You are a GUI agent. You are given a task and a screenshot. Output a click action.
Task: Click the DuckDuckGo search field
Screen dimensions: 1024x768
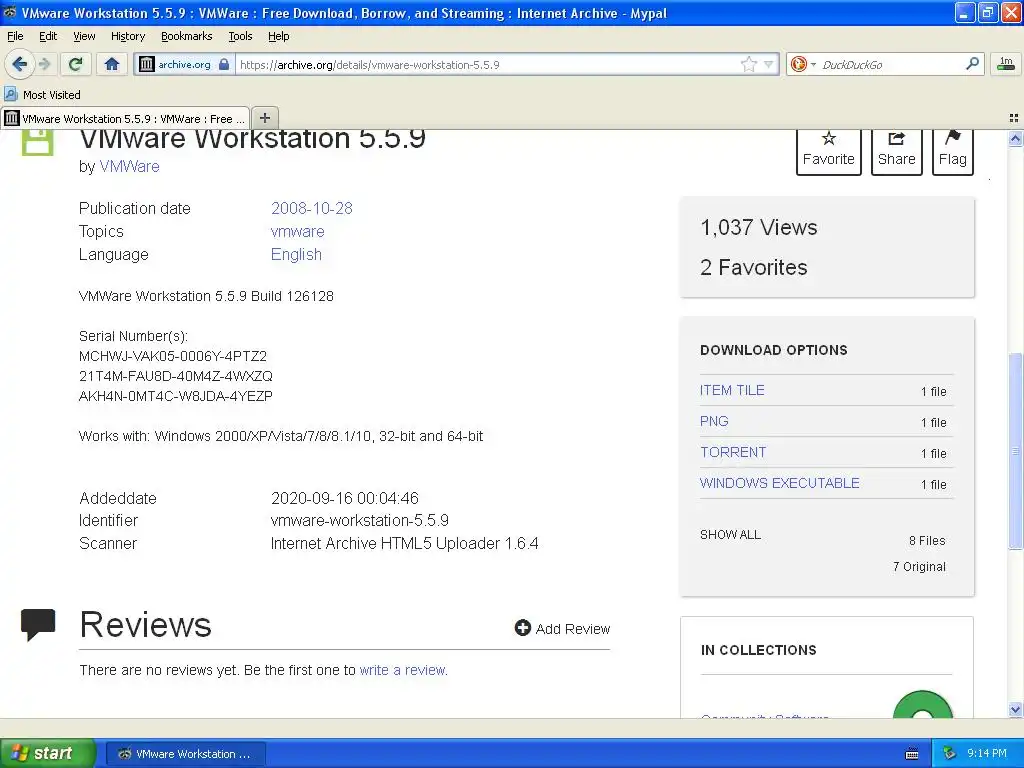[889, 65]
